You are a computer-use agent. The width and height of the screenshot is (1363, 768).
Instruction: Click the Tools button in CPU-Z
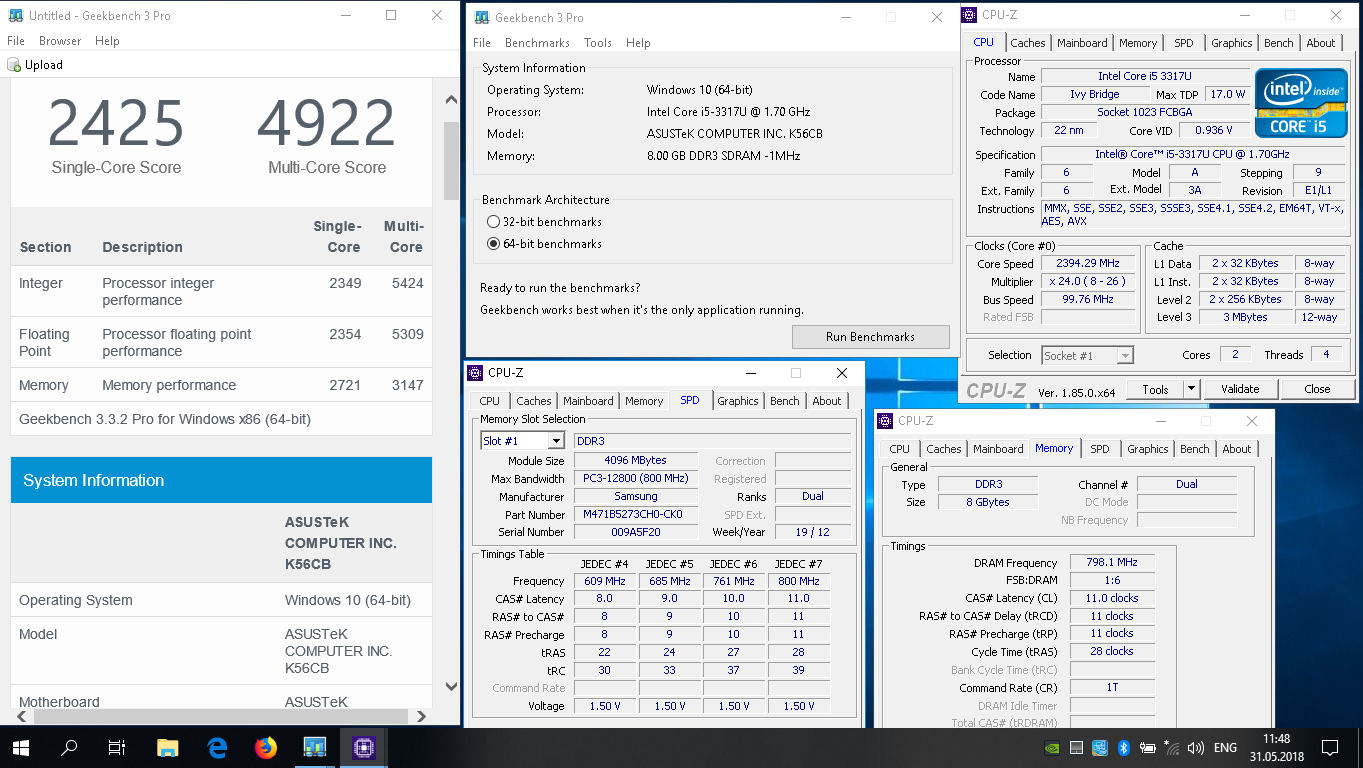[1155, 389]
